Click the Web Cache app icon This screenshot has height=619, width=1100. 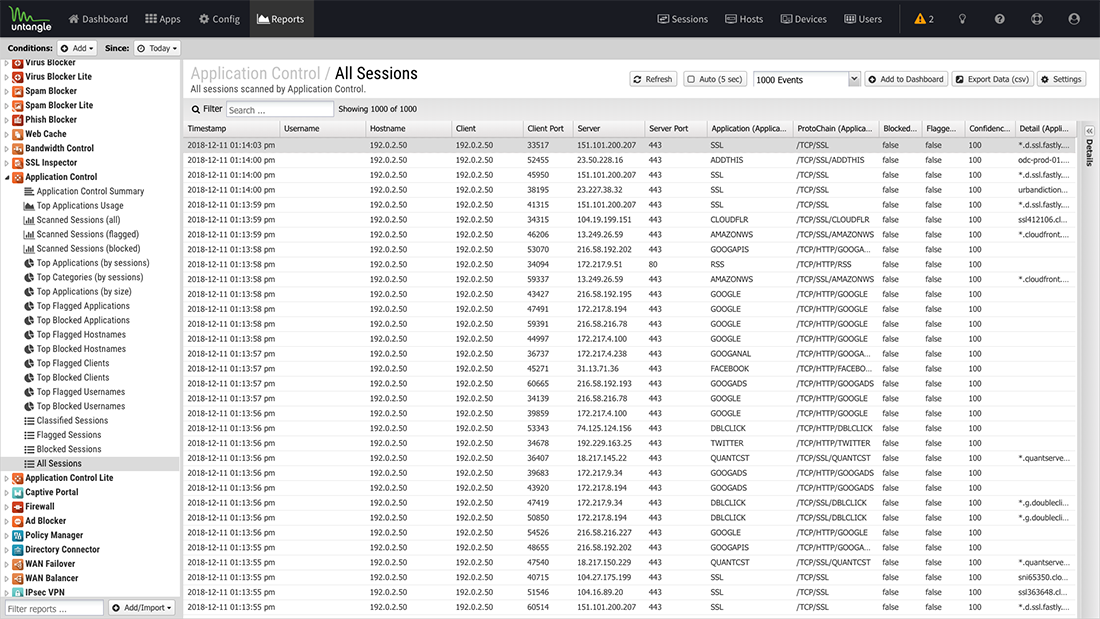[x=18, y=134]
